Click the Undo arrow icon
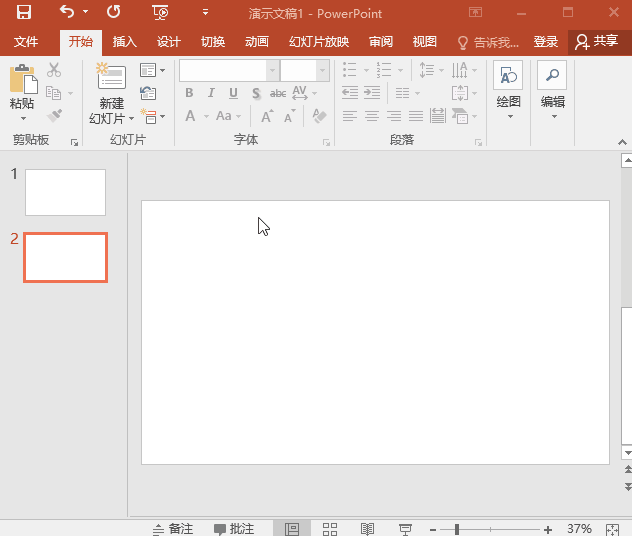 [67, 13]
